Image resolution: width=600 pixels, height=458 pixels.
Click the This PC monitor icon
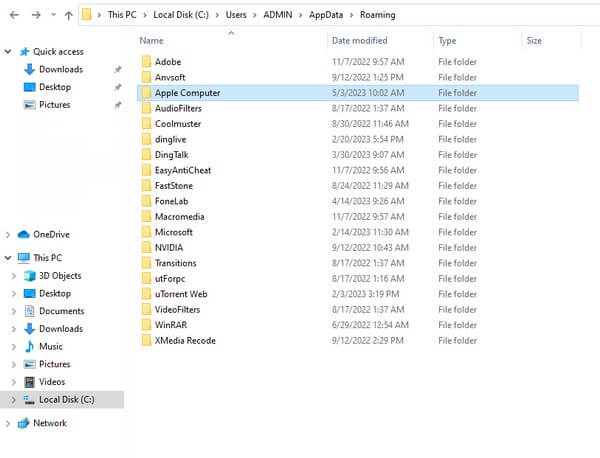(x=24, y=258)
